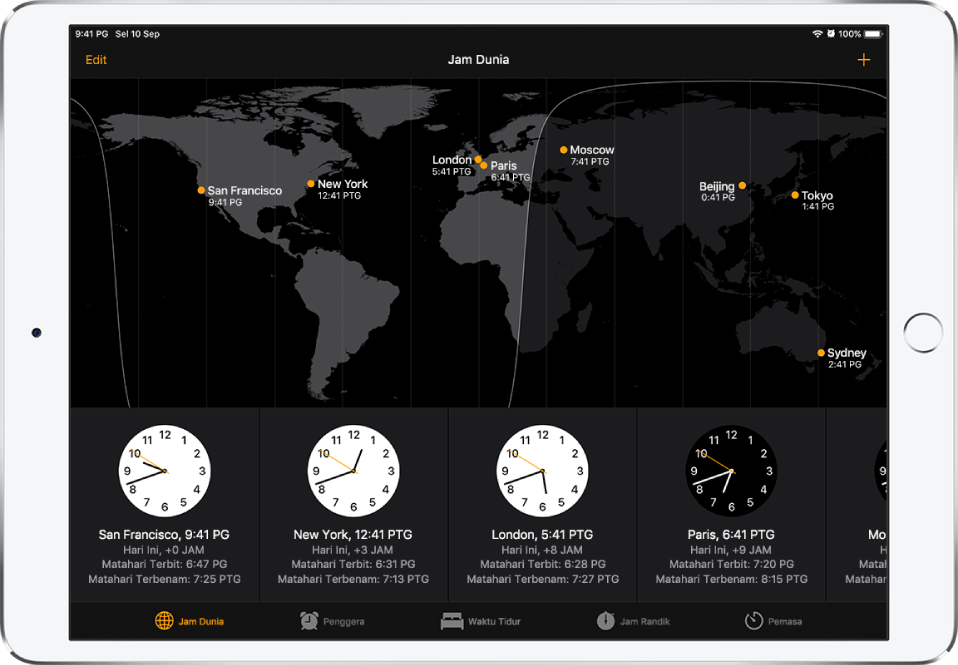
Task: Tap the alarm status bar icon
Action: tap(831, 34)
